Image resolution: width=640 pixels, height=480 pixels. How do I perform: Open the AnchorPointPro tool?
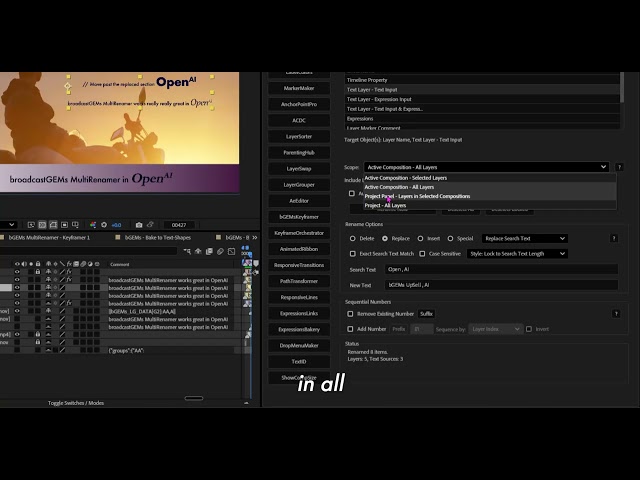(299, 104)
